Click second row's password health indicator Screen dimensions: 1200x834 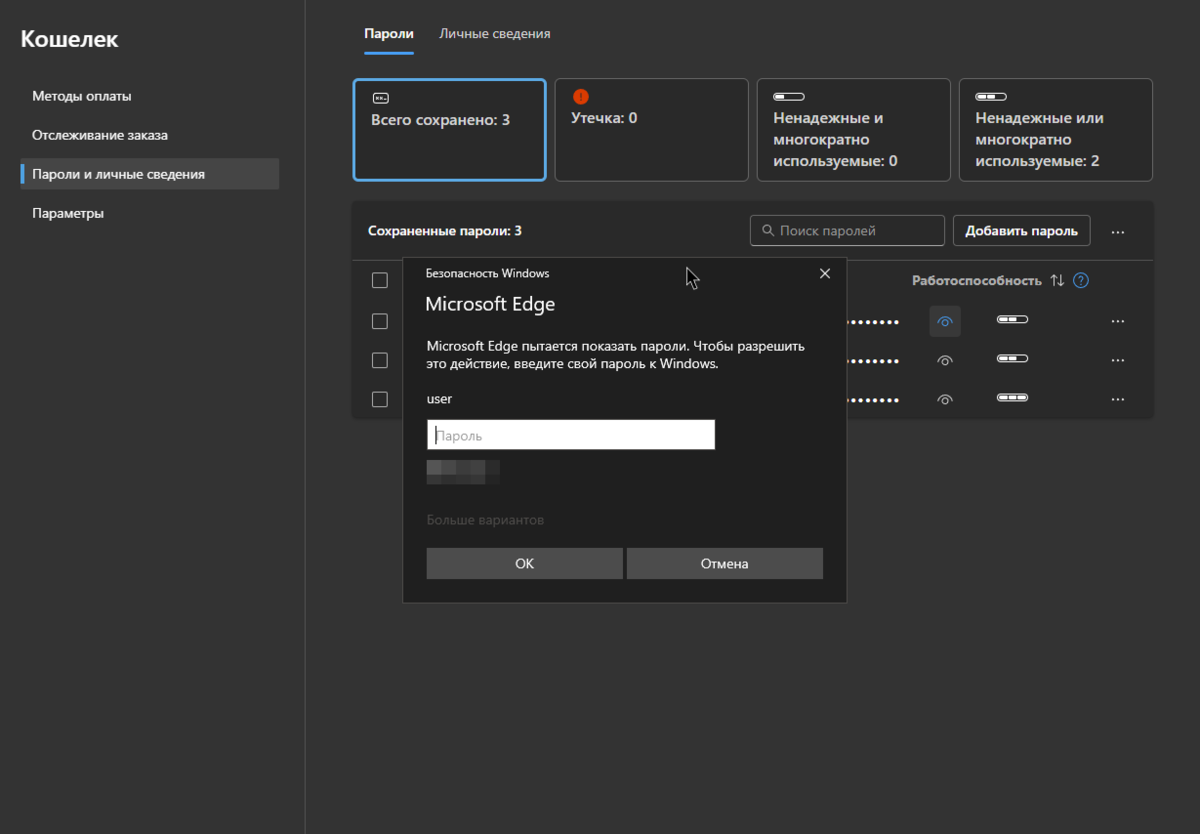[x=1012, y=358]
